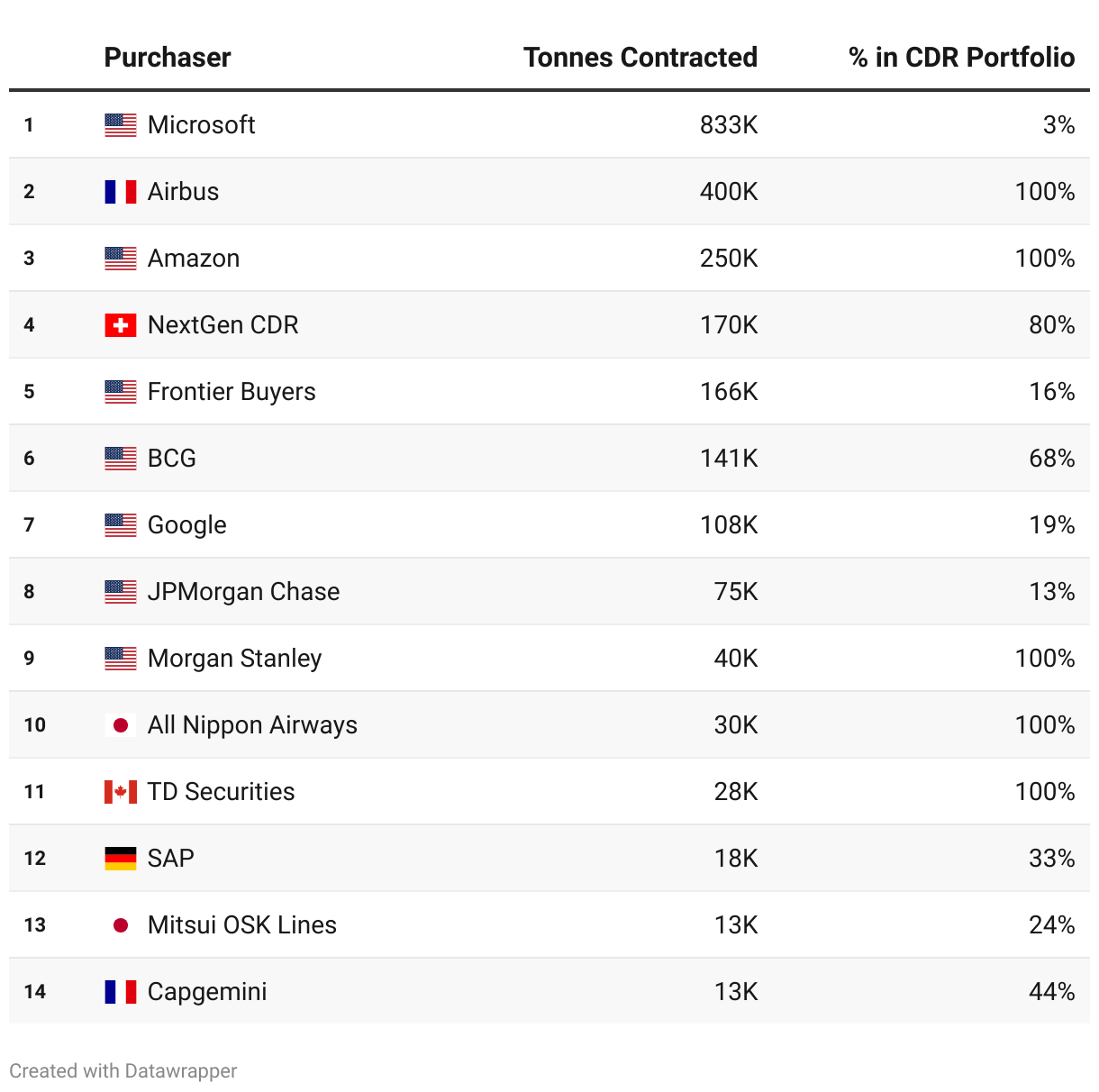
Task: Click Google's 108K tonnes value
Action: (729, 525)
